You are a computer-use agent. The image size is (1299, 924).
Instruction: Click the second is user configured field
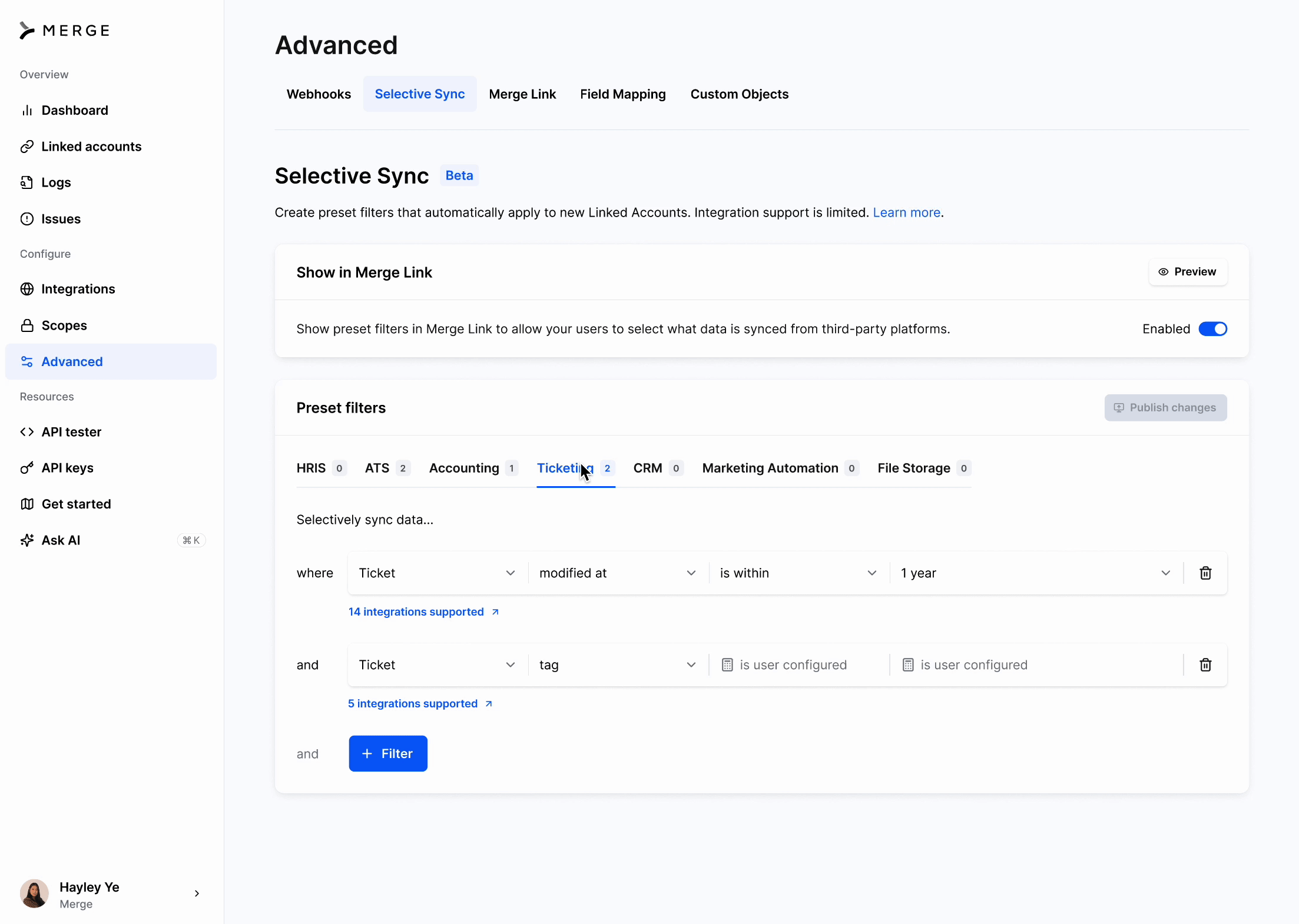coord(1036,665)
